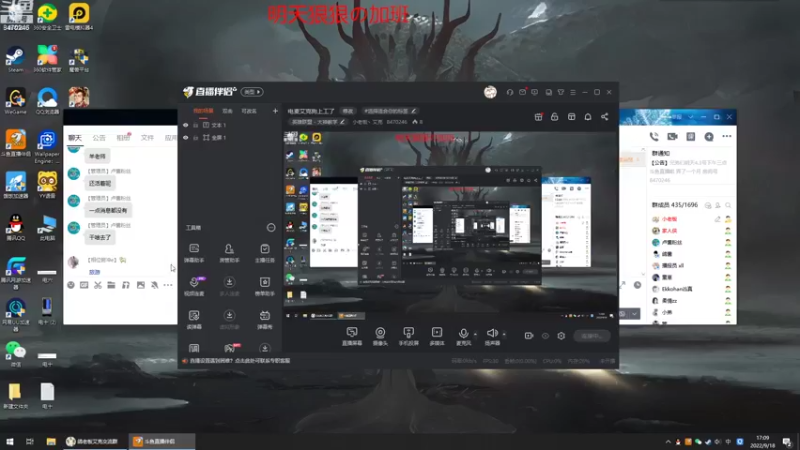Screen dimensions: 800x450
Task: Open 房管助手 tool in toolbox
Action: pos(229,253)
